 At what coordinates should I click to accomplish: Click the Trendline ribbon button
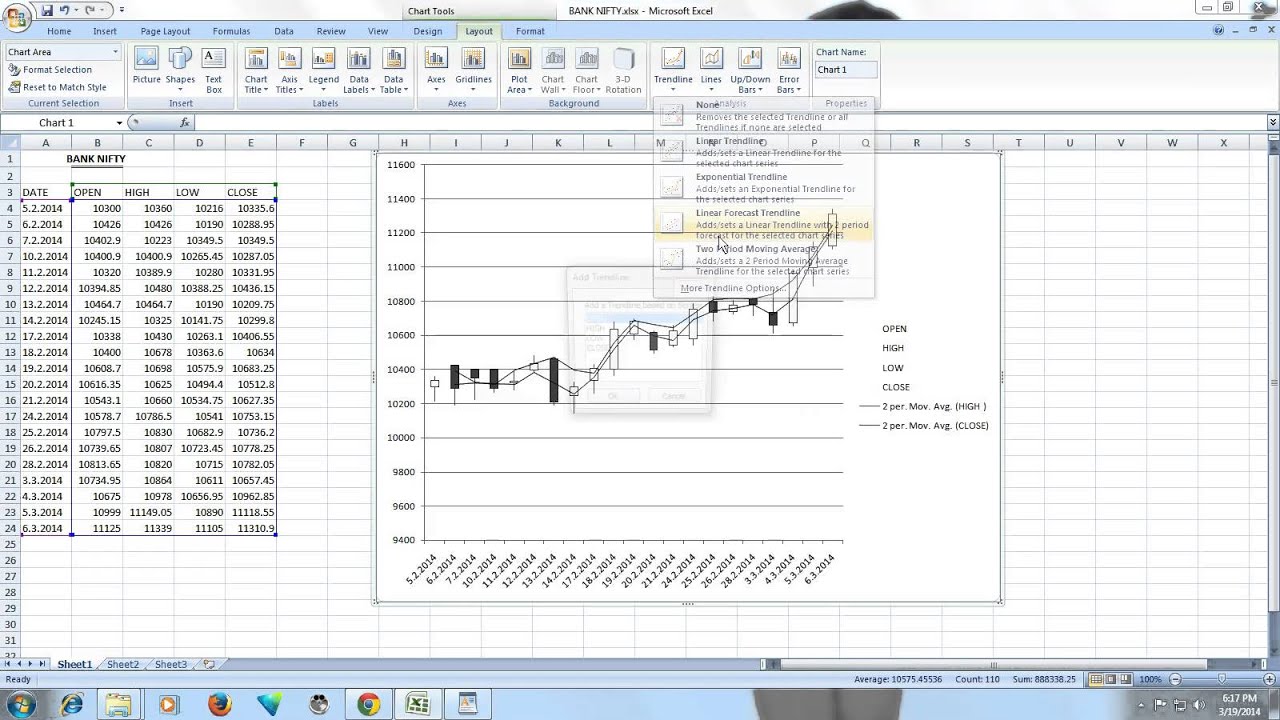(673, 70)
